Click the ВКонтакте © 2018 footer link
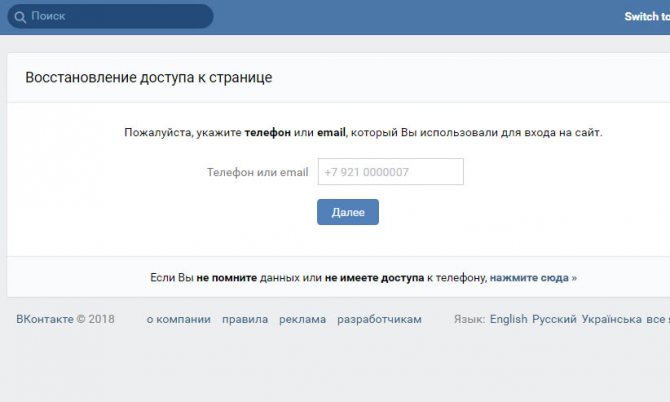This screenshot has width=670, height=402. click(65, 320)
